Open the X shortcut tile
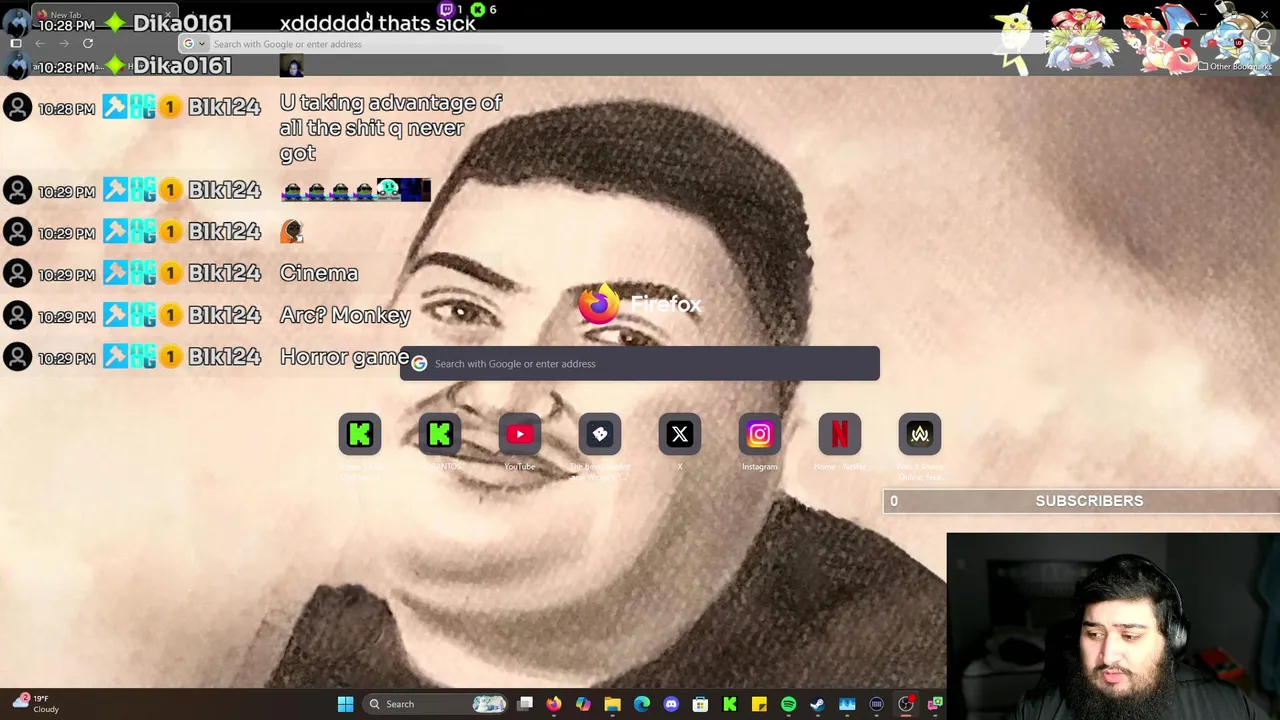The image size is (1280, 720). [x=680, y=434]
